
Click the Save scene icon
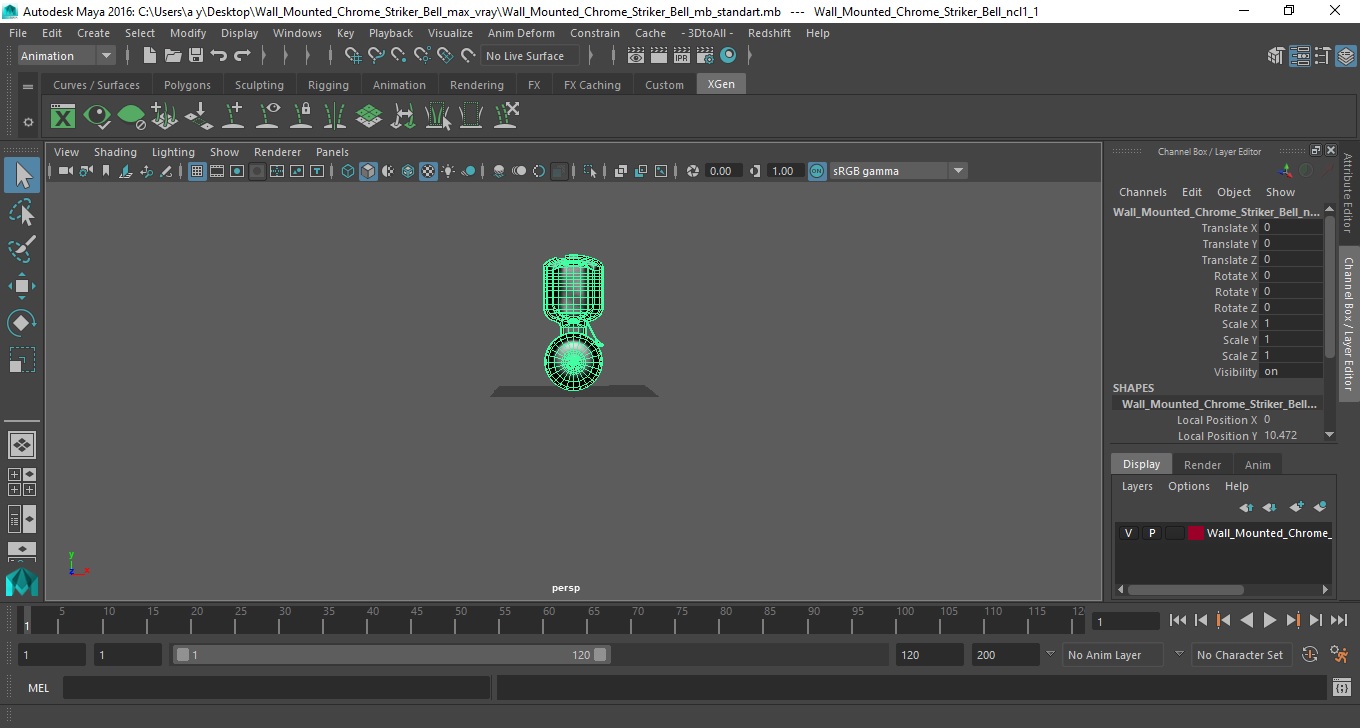[x=196, y=56]
